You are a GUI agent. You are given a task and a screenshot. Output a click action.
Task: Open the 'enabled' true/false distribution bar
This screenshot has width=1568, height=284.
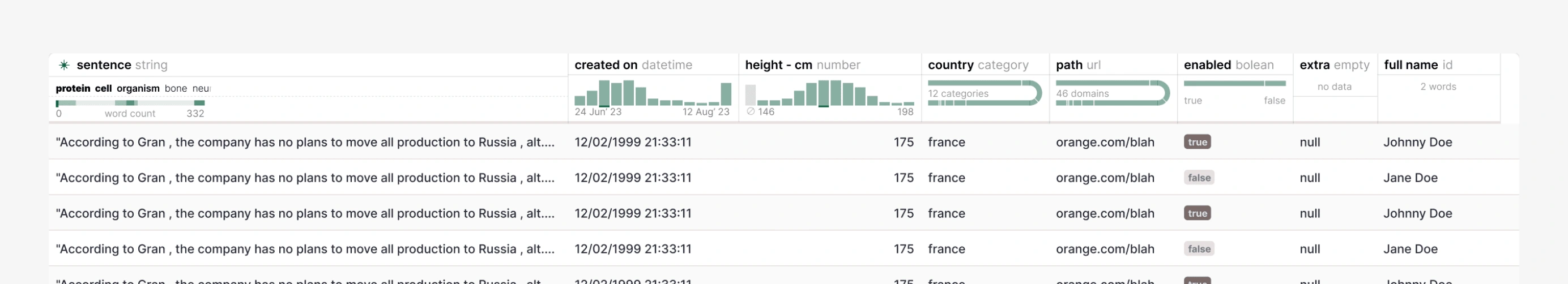click(x=1234, y=83)
